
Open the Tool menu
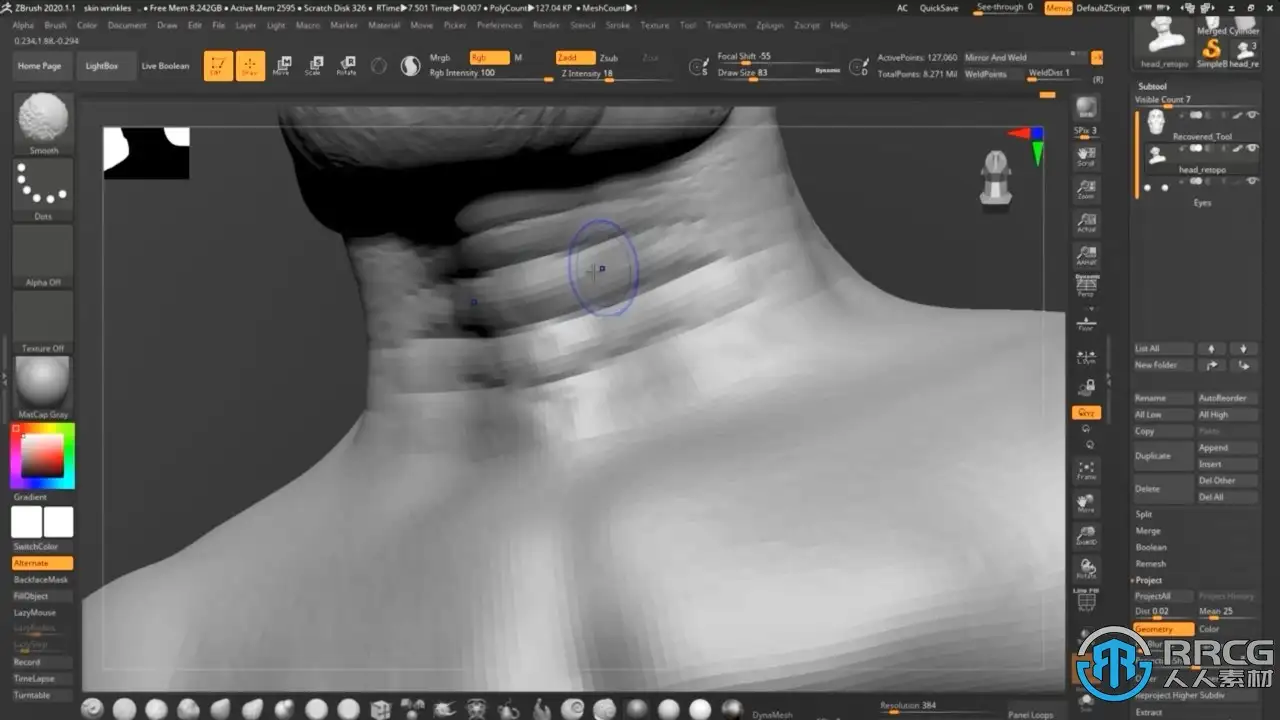coord(688,25)
